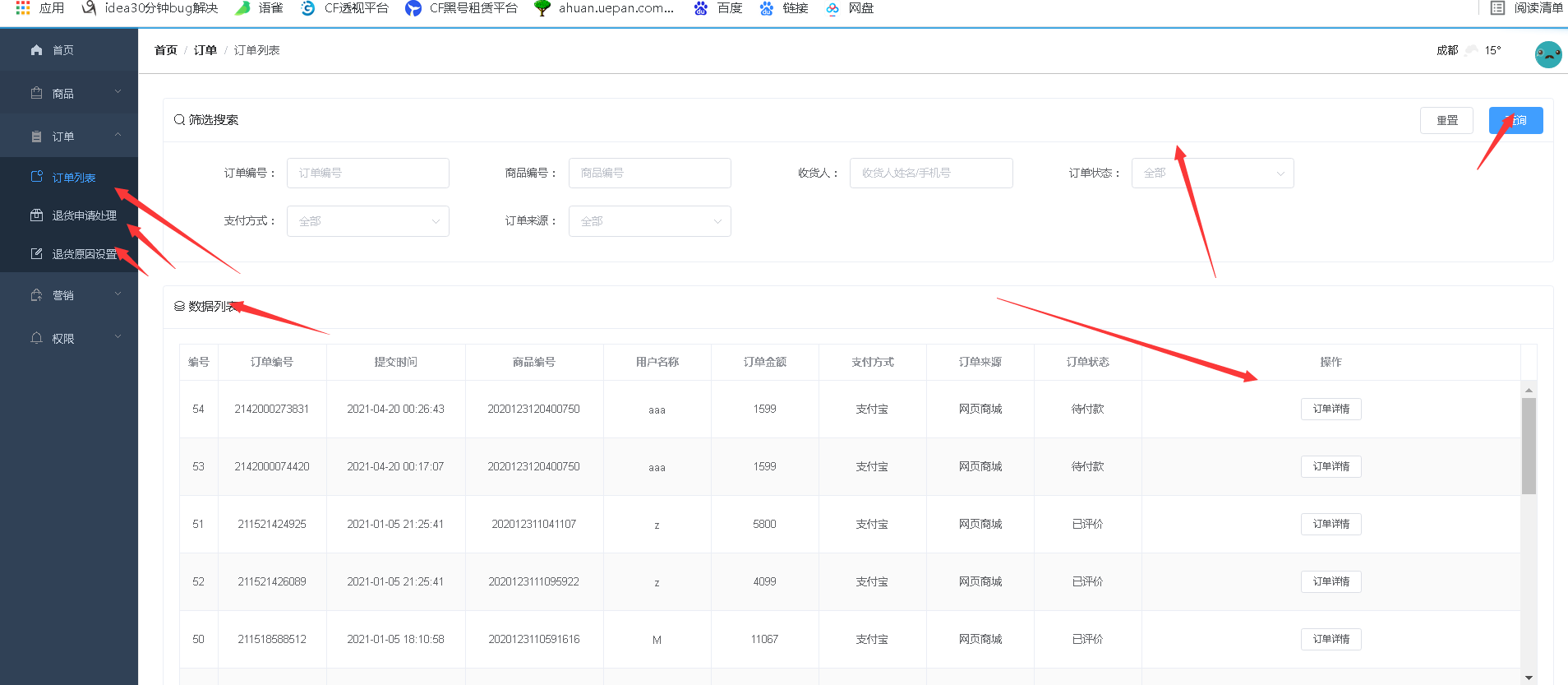Screen dimensions: 1568x685
Task: Open the 百度 bookmark paw icon
Action: (700, 7)
